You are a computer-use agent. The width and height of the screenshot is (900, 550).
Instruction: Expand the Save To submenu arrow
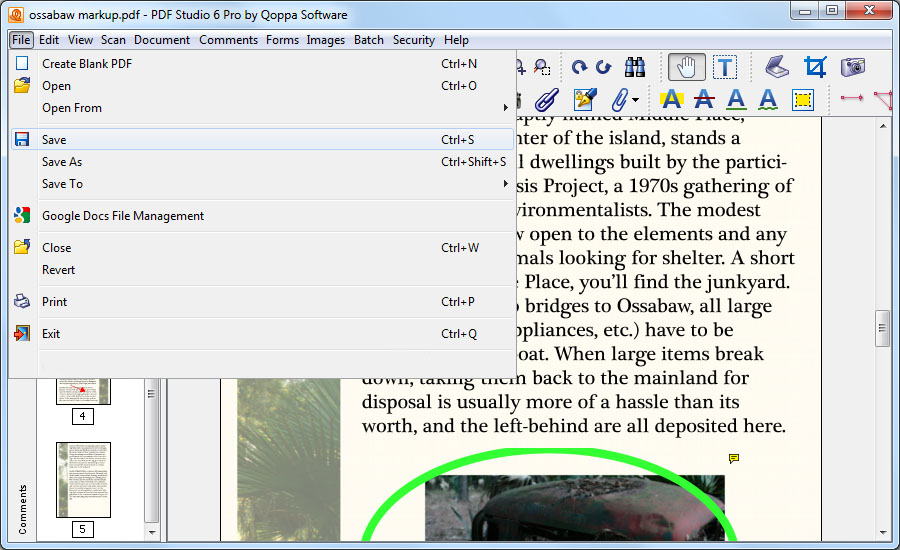(x=506, y=184)
